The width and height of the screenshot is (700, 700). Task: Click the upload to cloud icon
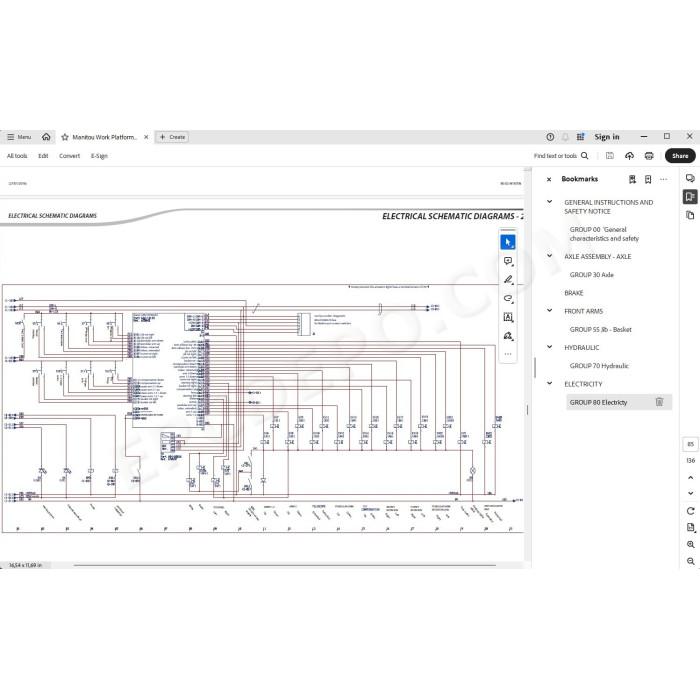tap(629, 156)
